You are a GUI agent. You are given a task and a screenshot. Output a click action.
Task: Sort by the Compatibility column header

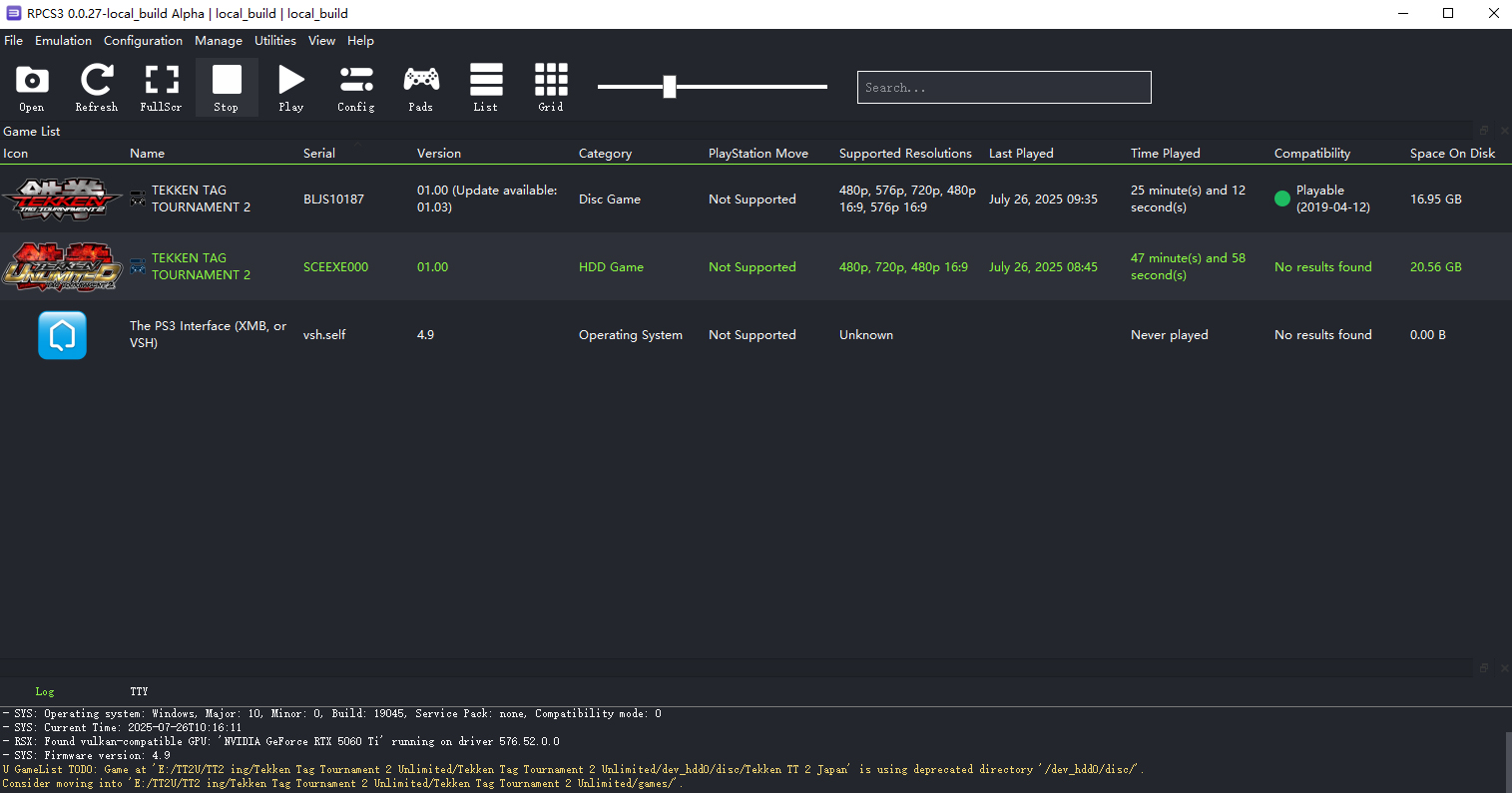pyautogui.click(x=1311, y=153)
